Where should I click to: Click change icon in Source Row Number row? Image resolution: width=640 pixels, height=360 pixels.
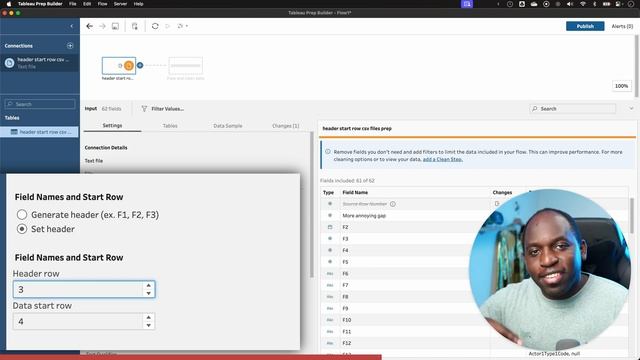point(497,203)
